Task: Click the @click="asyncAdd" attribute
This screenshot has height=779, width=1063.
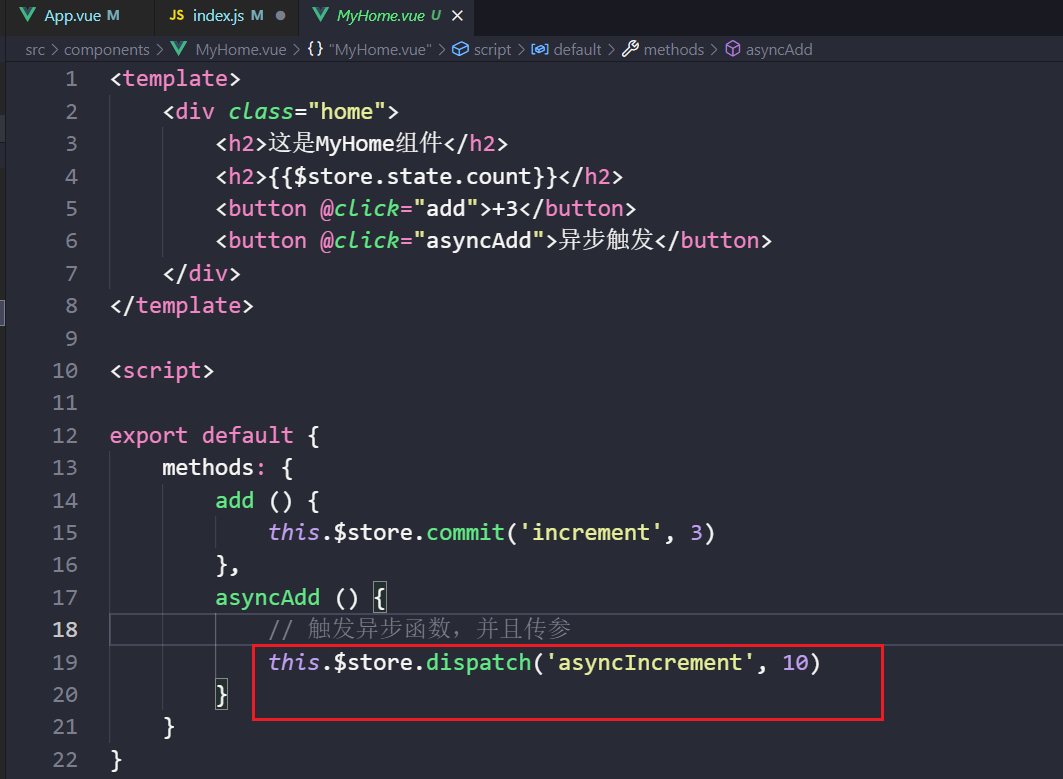Action: 433,241
